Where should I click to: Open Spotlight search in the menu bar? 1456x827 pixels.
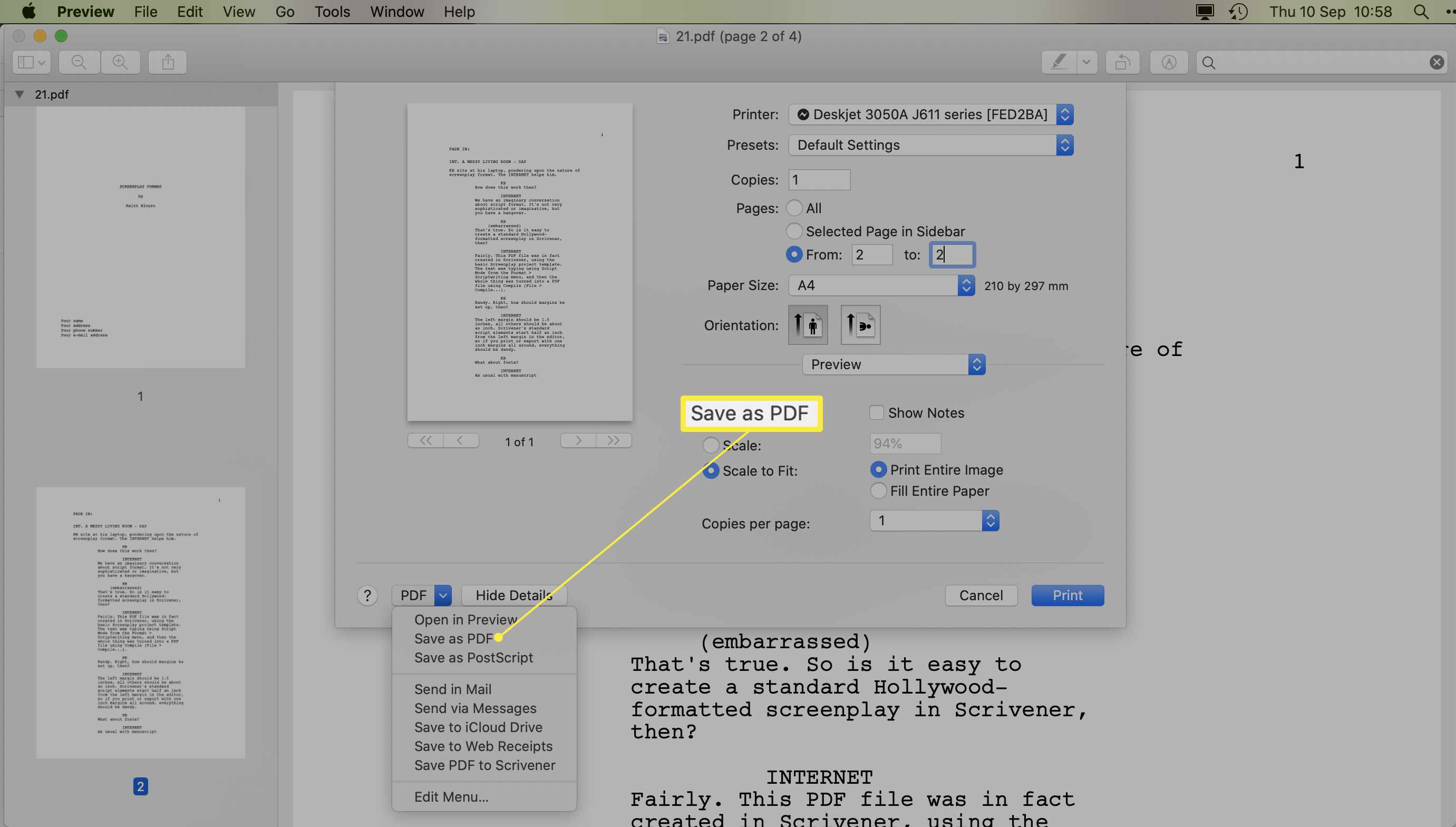1421,12
